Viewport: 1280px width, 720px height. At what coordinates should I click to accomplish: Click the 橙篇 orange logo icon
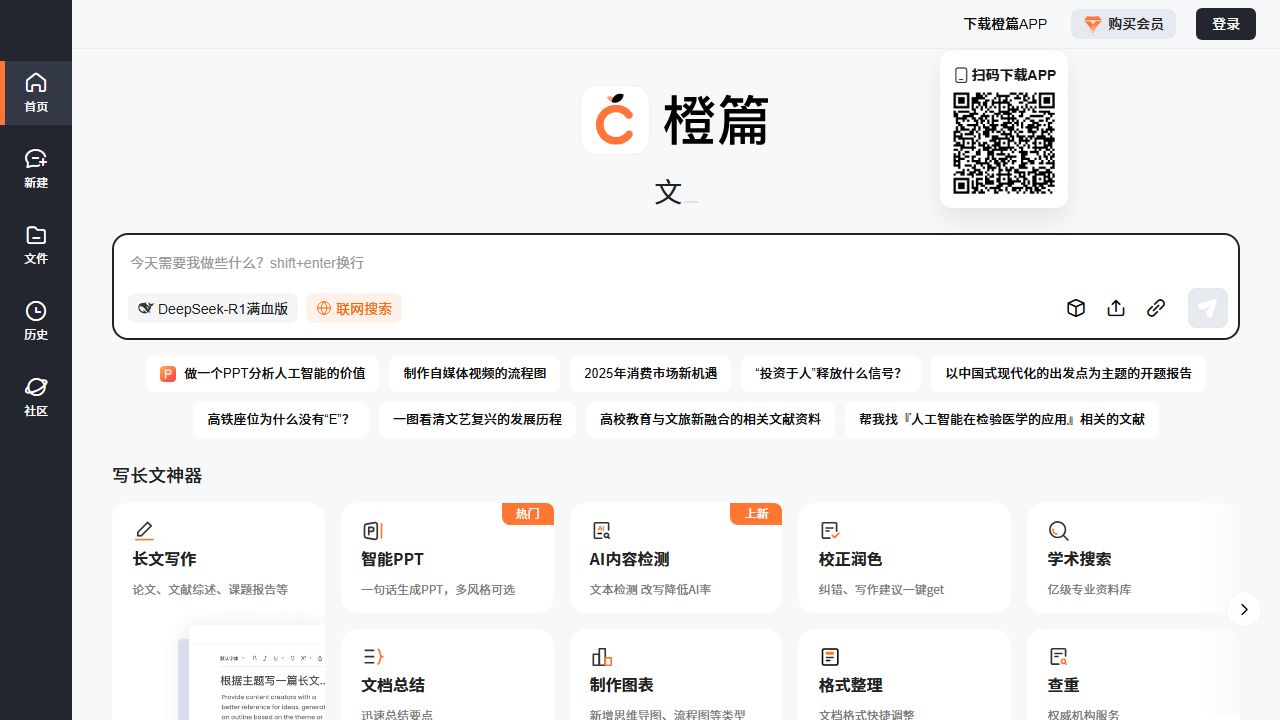(615, 120)
